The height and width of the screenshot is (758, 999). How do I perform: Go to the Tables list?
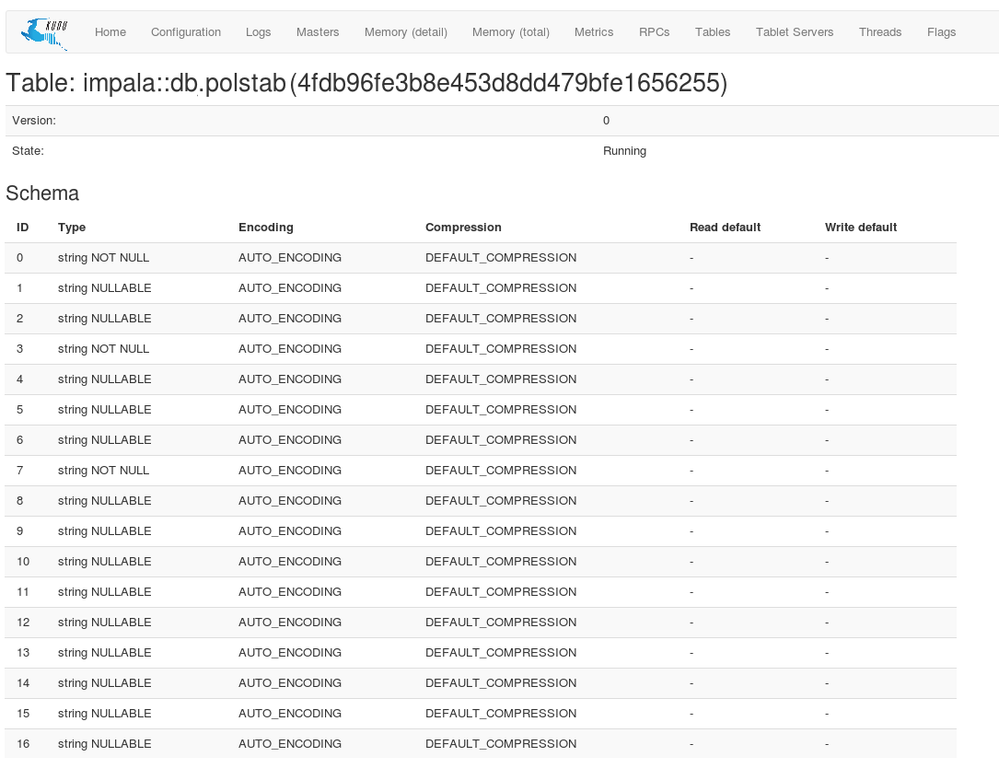pyautogui.click(x=712, y=32)
